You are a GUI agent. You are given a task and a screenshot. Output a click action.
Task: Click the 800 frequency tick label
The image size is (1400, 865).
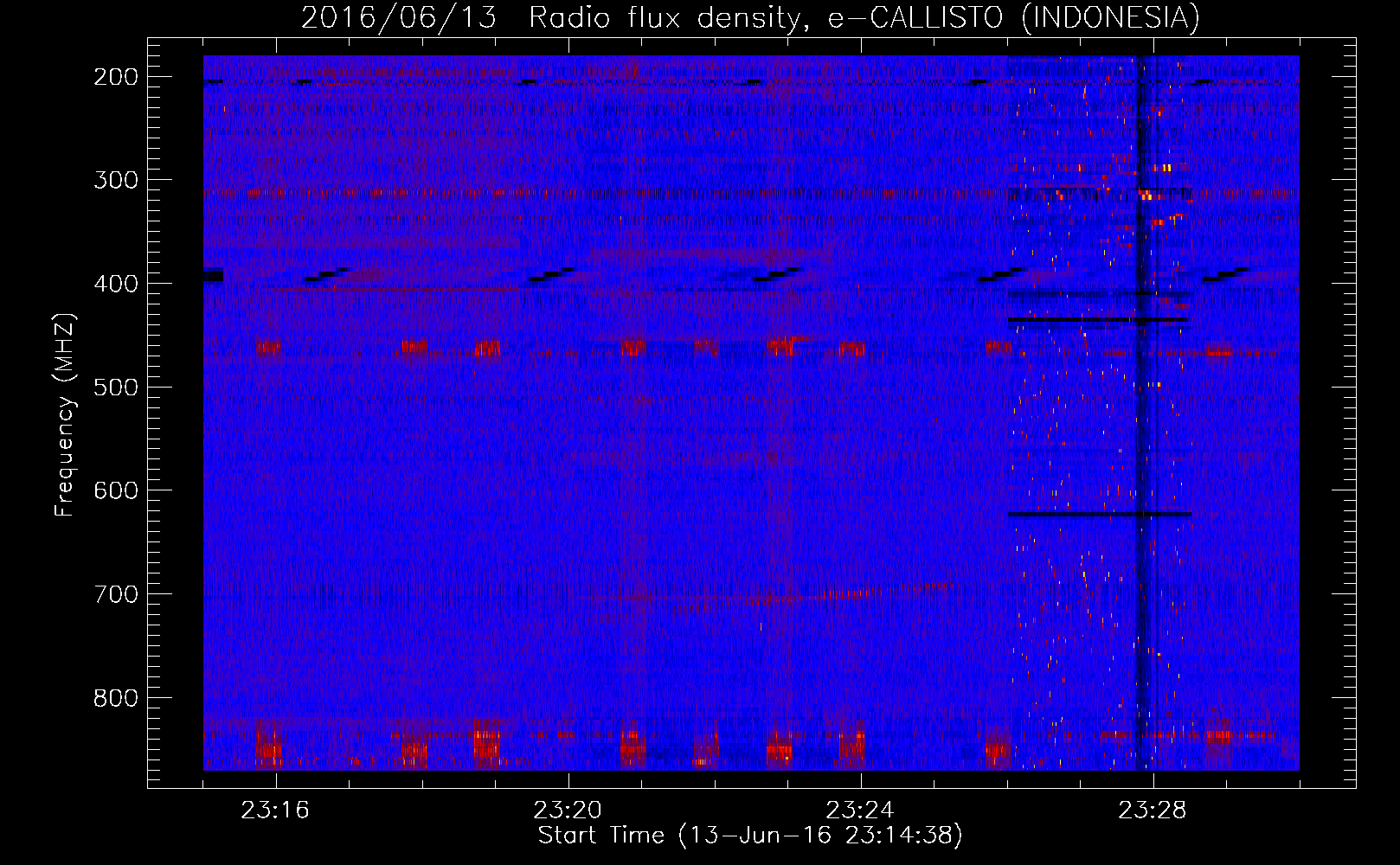pos(116,698)
